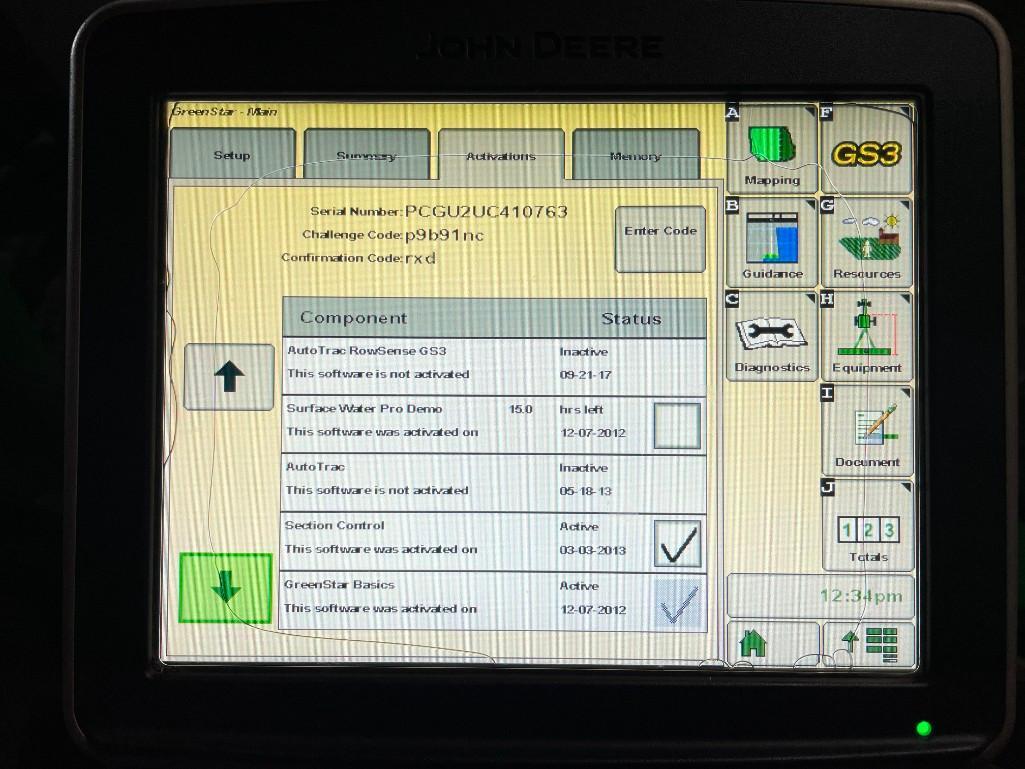This screenshot has width=1025, height=769.
Task: Open the Guidance softkey
Action: point(772,243)
